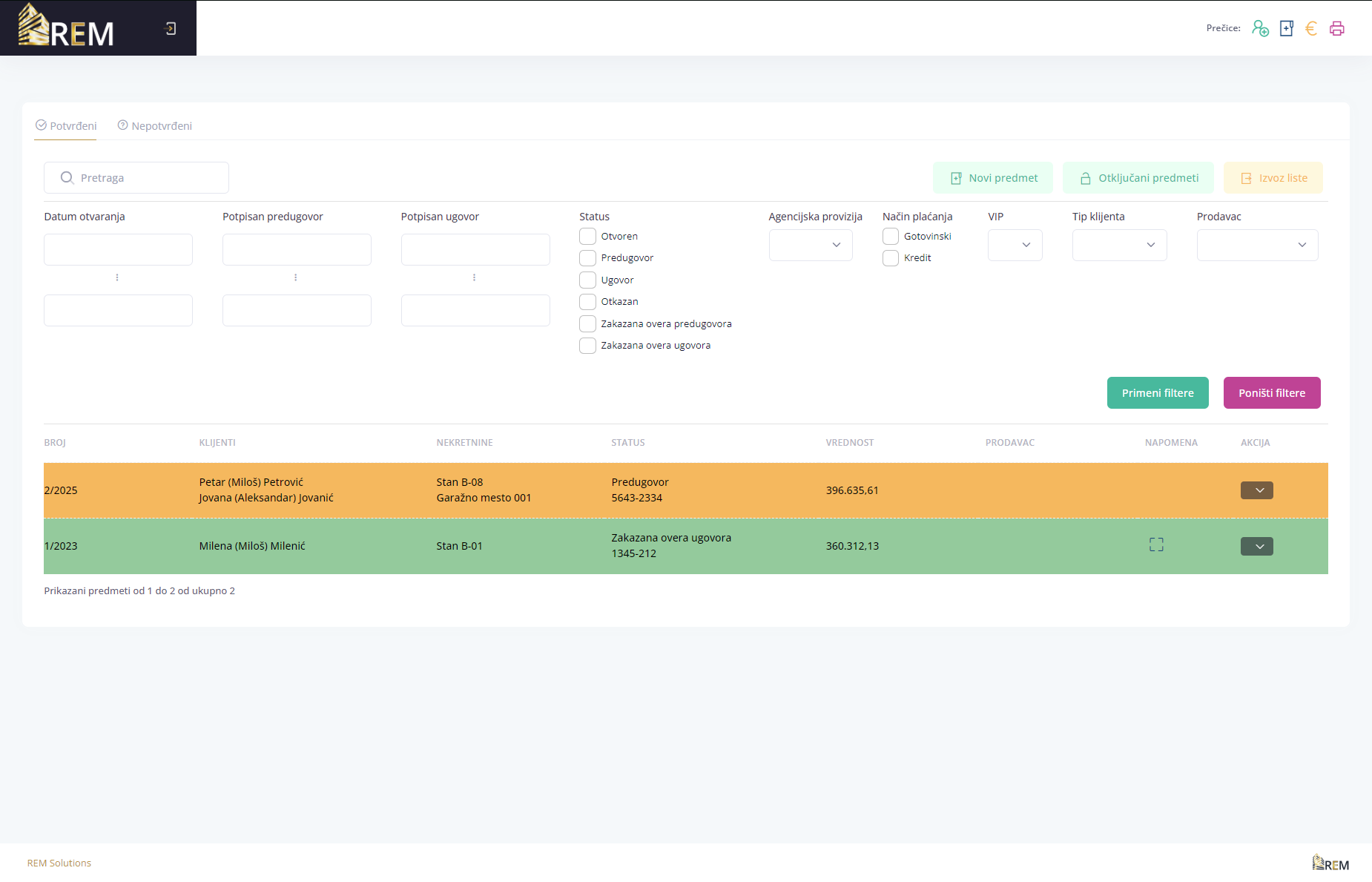Screen dimensions: 1372x882
Task: Enable the Predugovor status filter
Action: click(587, 258)
